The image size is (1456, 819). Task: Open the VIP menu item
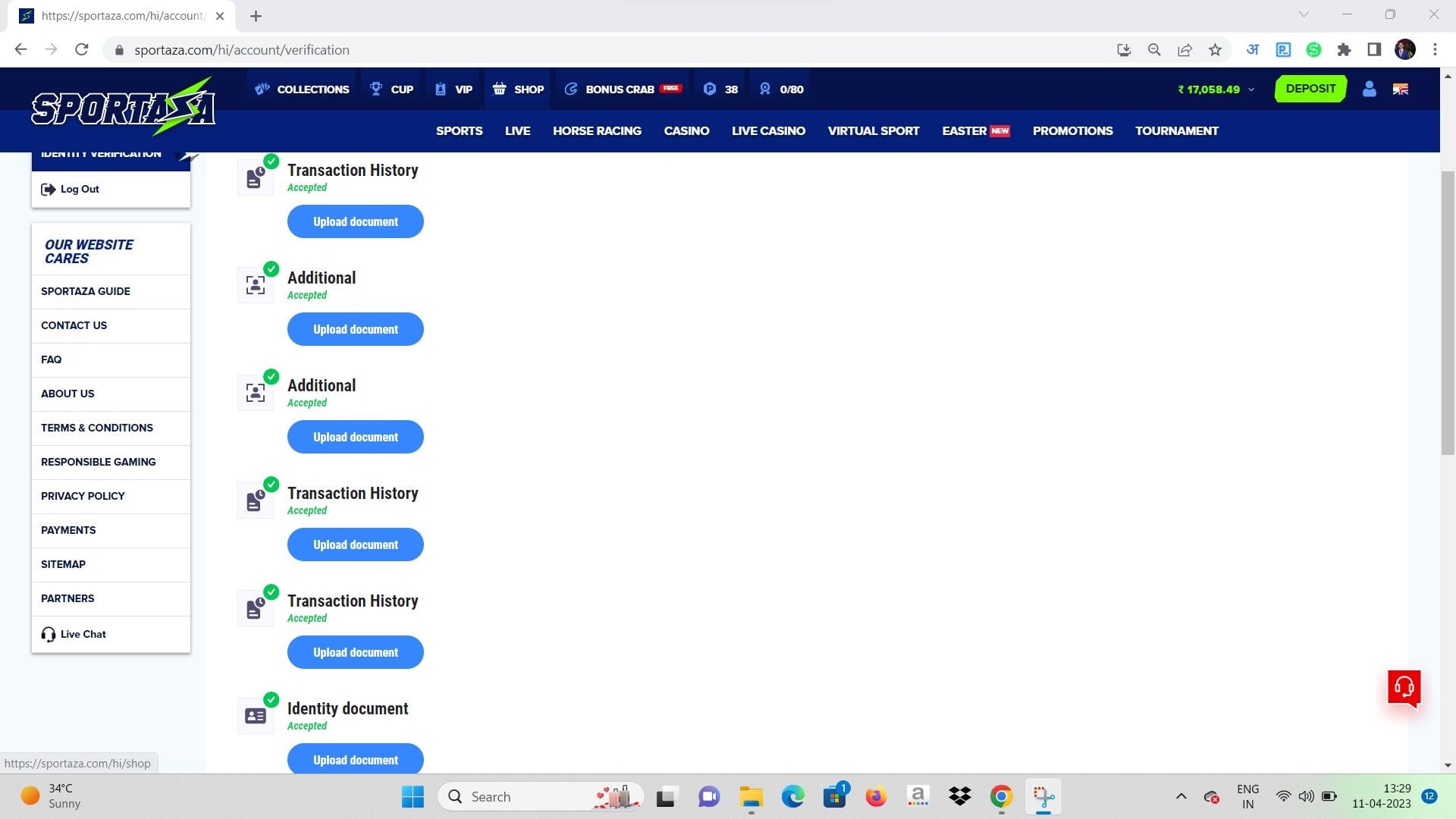[453, 89]
